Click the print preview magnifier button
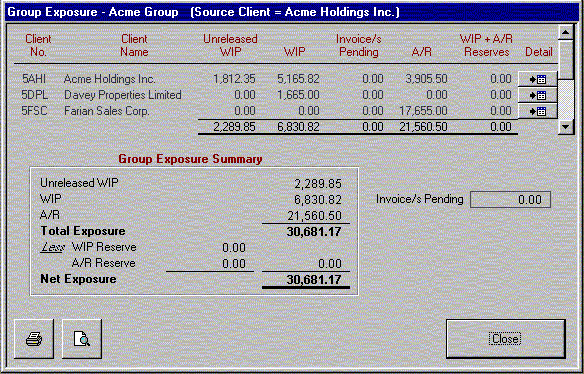The height and width of the screenshot is (374, 584). [82, 339]
